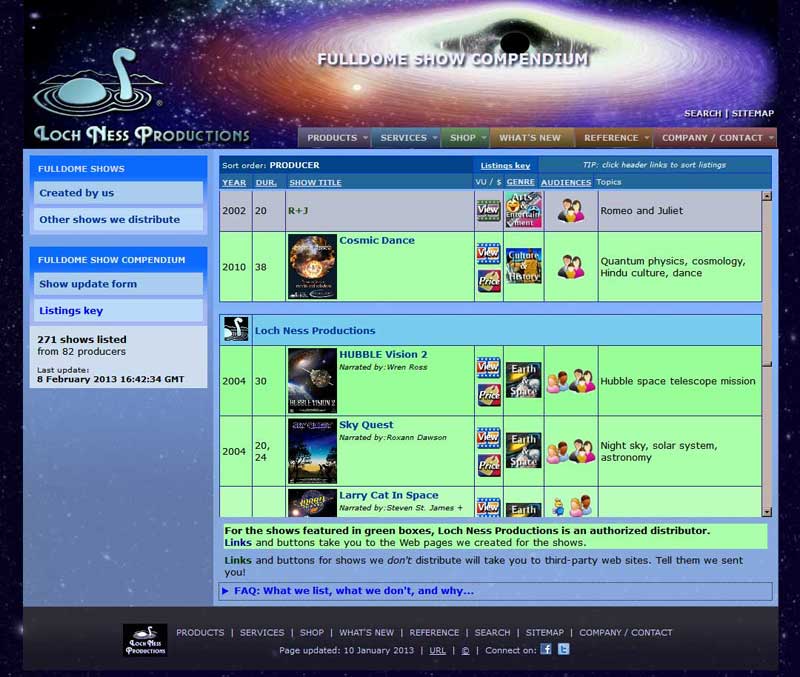Click the View icon for HUBBLE Vision 2
This screenshot has width=800, height=677.
(x=488, y=367)
